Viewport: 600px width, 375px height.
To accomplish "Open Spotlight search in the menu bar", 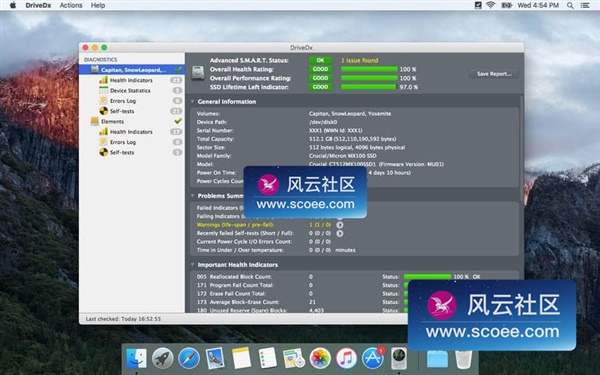I will coord(570,5).
